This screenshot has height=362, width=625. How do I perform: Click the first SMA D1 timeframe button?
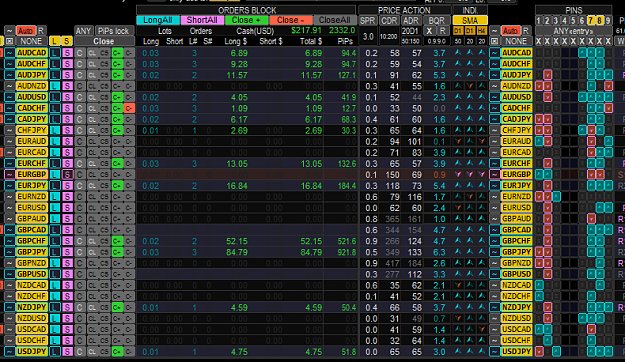[458, 31]
